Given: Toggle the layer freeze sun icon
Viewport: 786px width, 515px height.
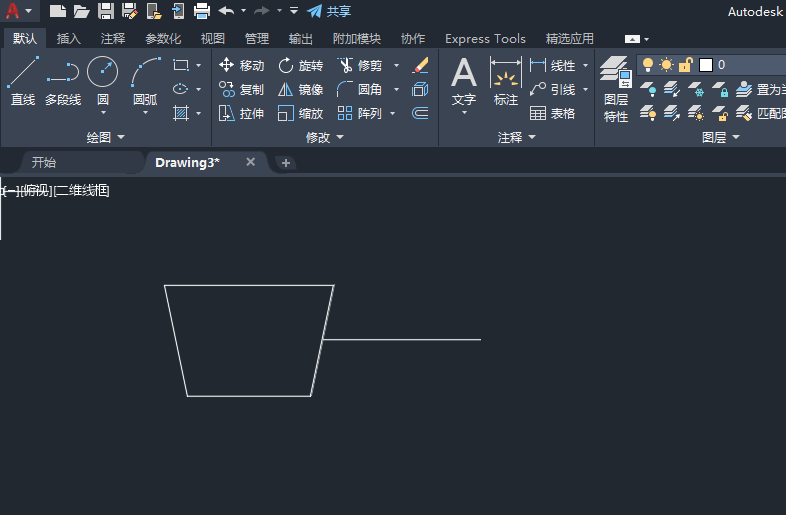Looking at the screenshot, I should (666, 65).
